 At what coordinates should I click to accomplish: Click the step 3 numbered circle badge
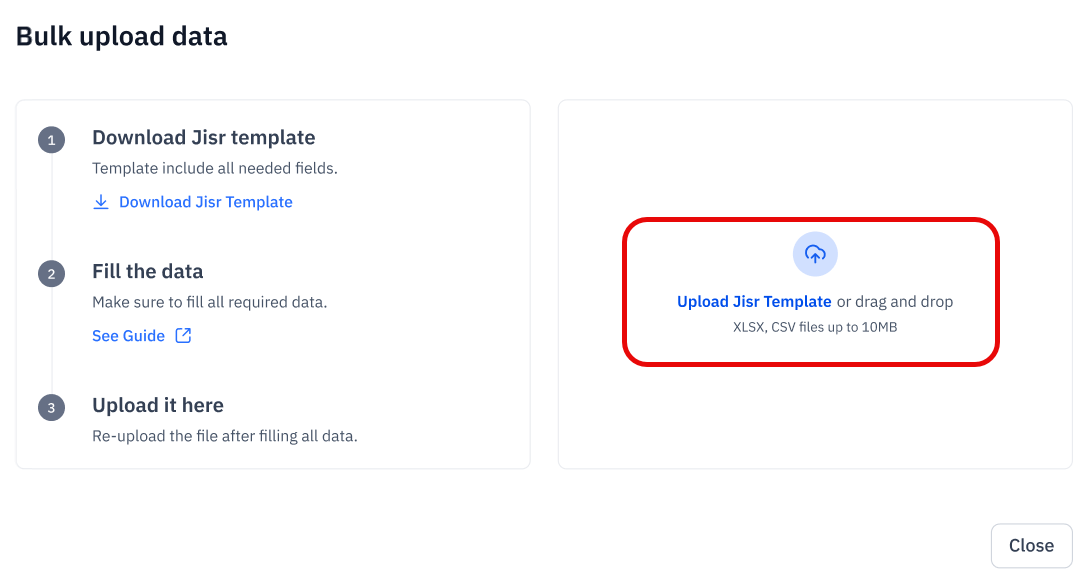click(x=51, y=408)
